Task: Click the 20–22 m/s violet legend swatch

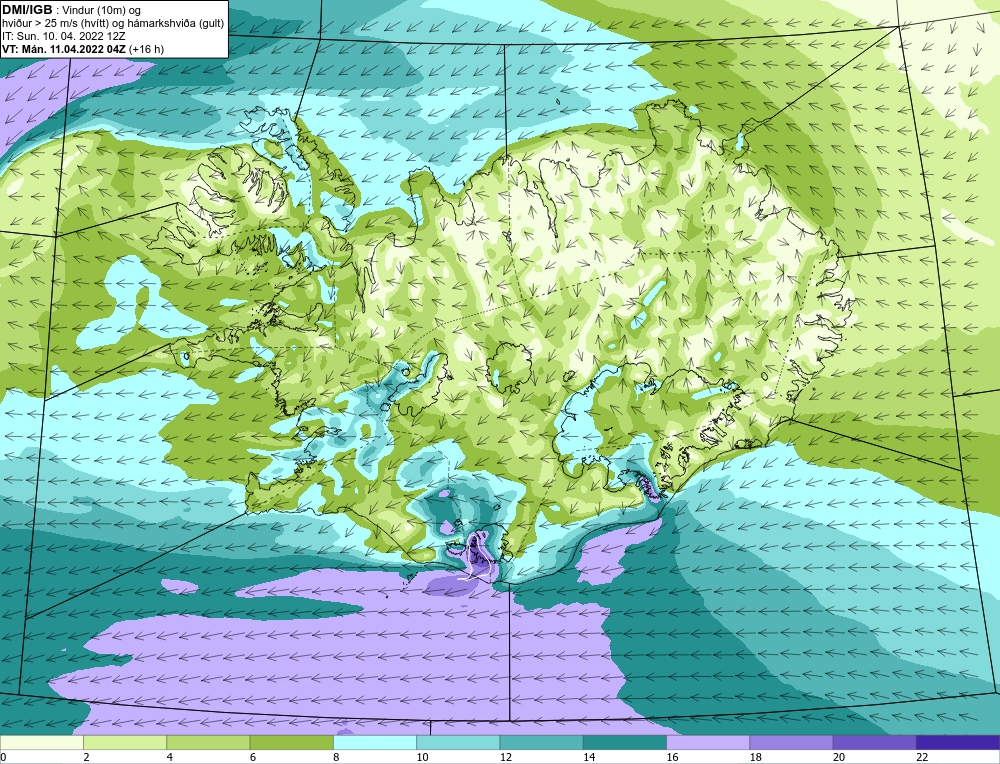Action: pos(874,742)
